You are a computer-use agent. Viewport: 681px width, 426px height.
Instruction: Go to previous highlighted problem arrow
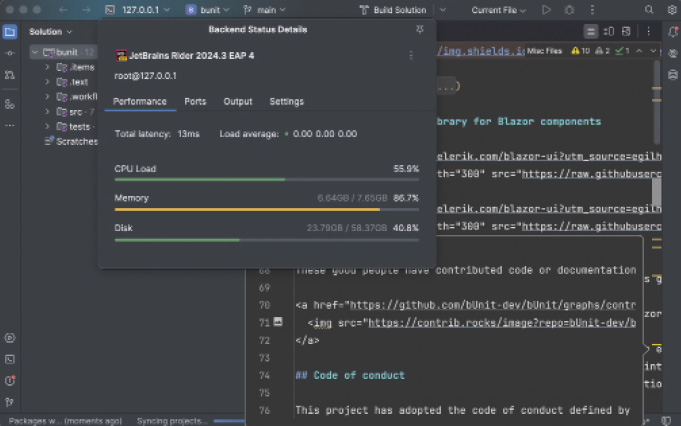[x=639, y=51]
